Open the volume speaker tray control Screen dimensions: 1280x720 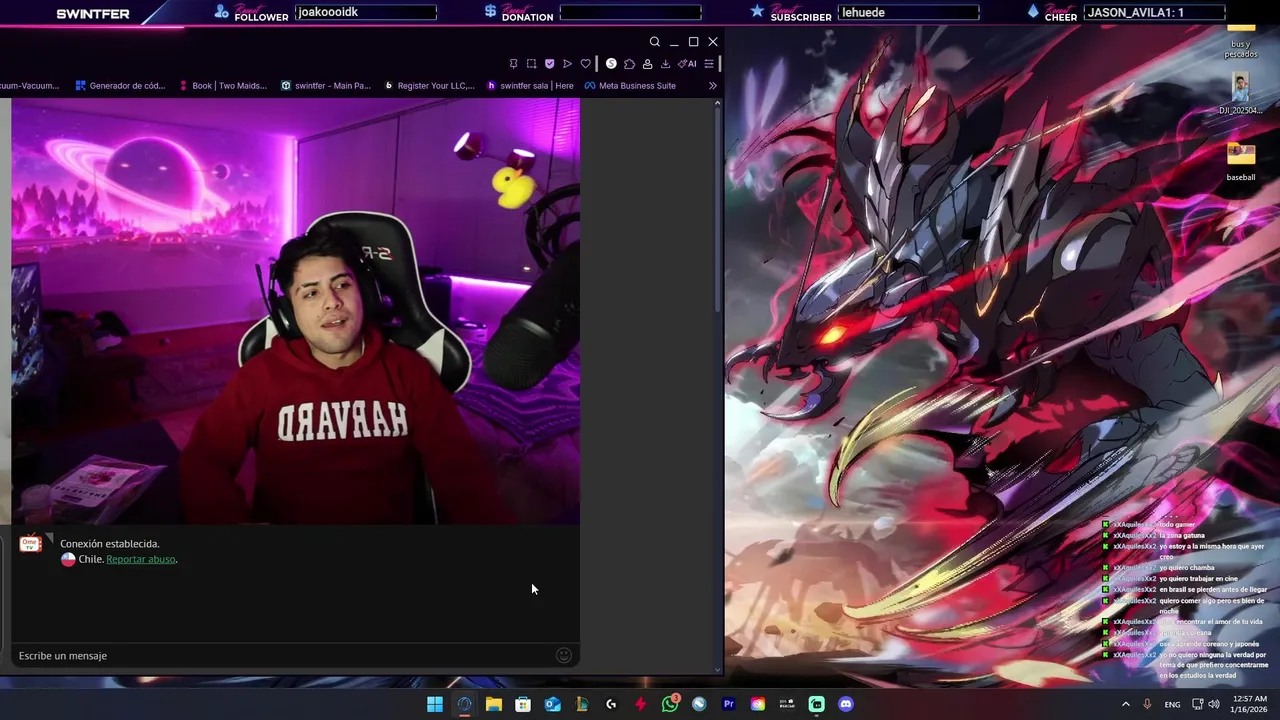click(1214, 704)
